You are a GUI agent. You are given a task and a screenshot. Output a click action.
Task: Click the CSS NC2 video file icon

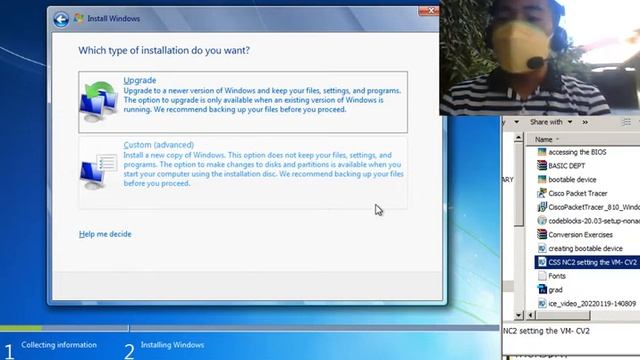click(x=542, y=262)
